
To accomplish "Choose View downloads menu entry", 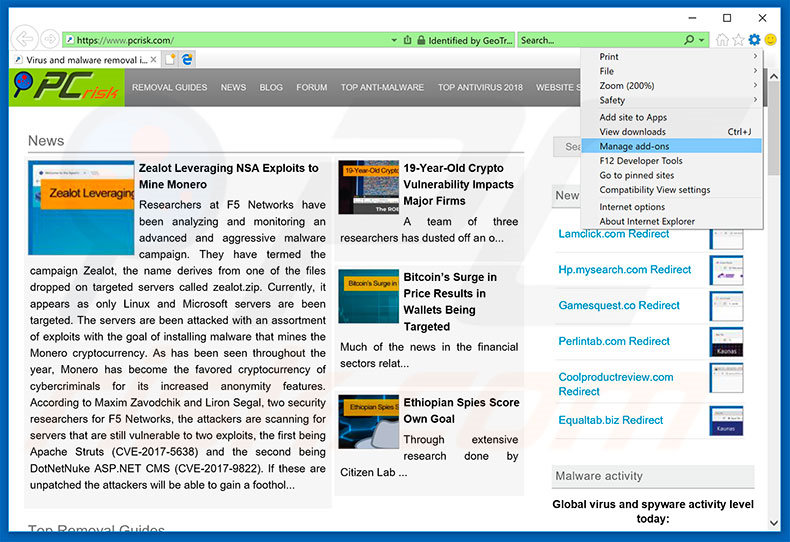I will pyautogui.click(x=671, y=132).
